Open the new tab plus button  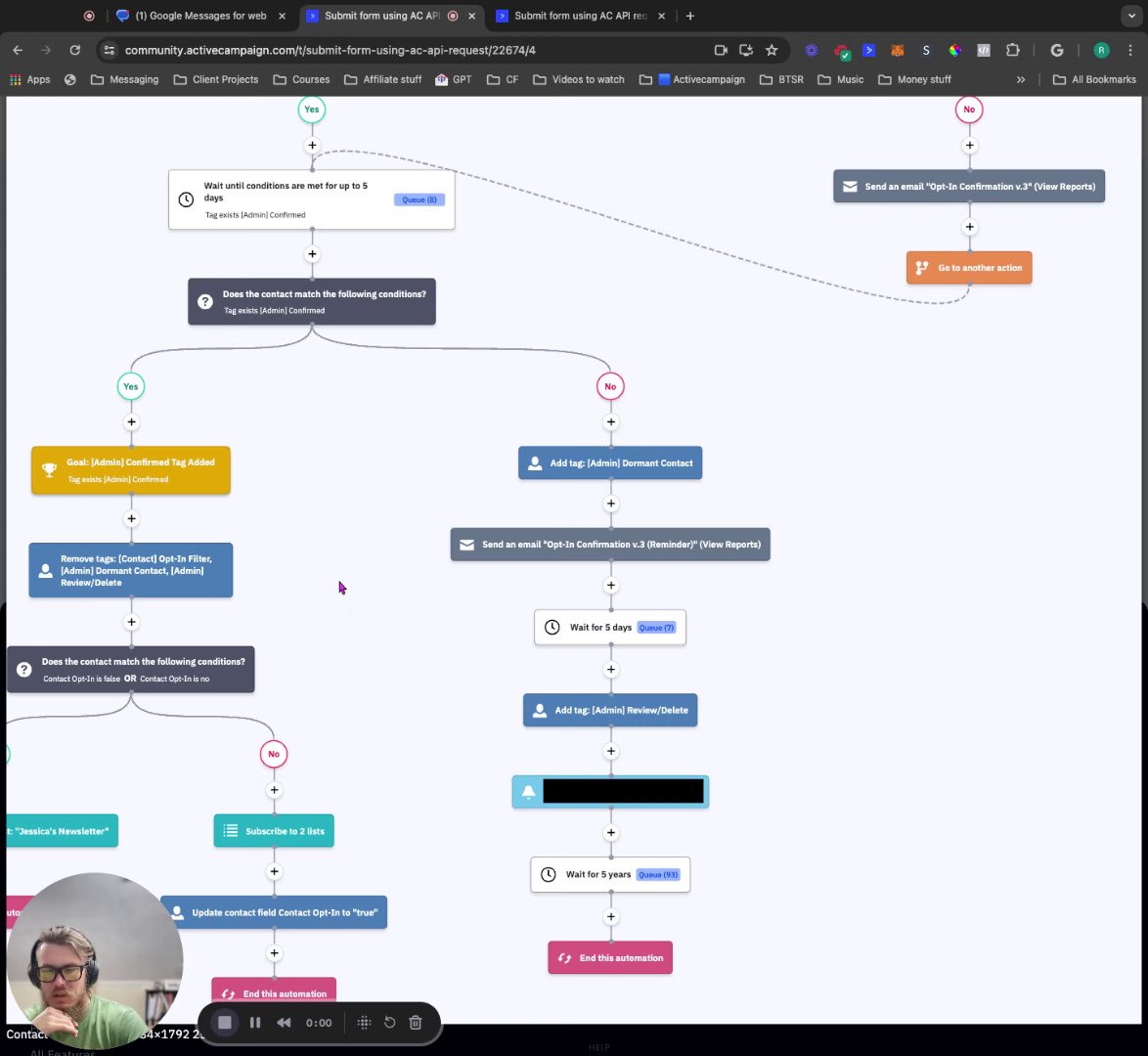coord(689,16)
